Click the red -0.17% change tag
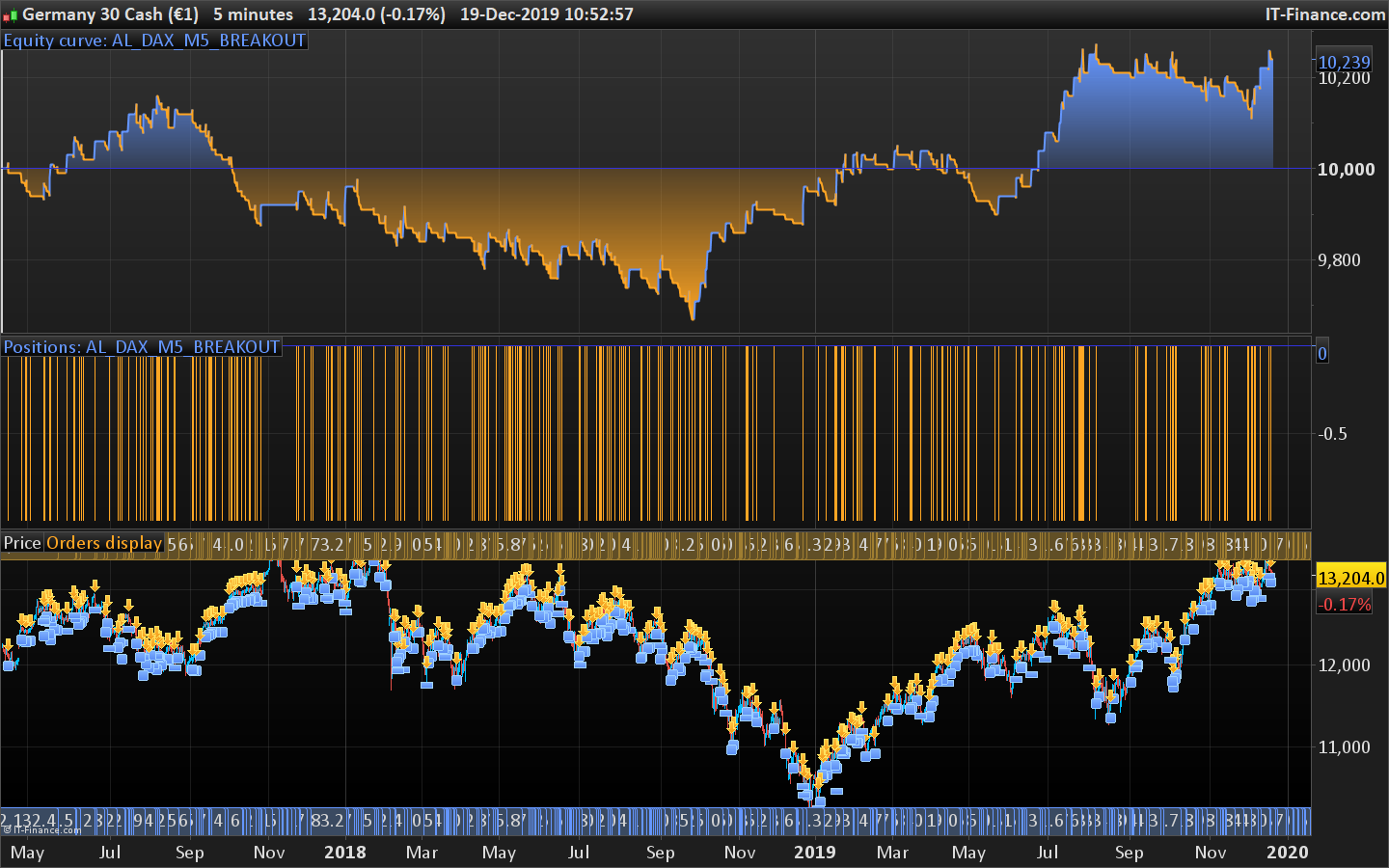1389x868 pixels. tap(1345, 605)
